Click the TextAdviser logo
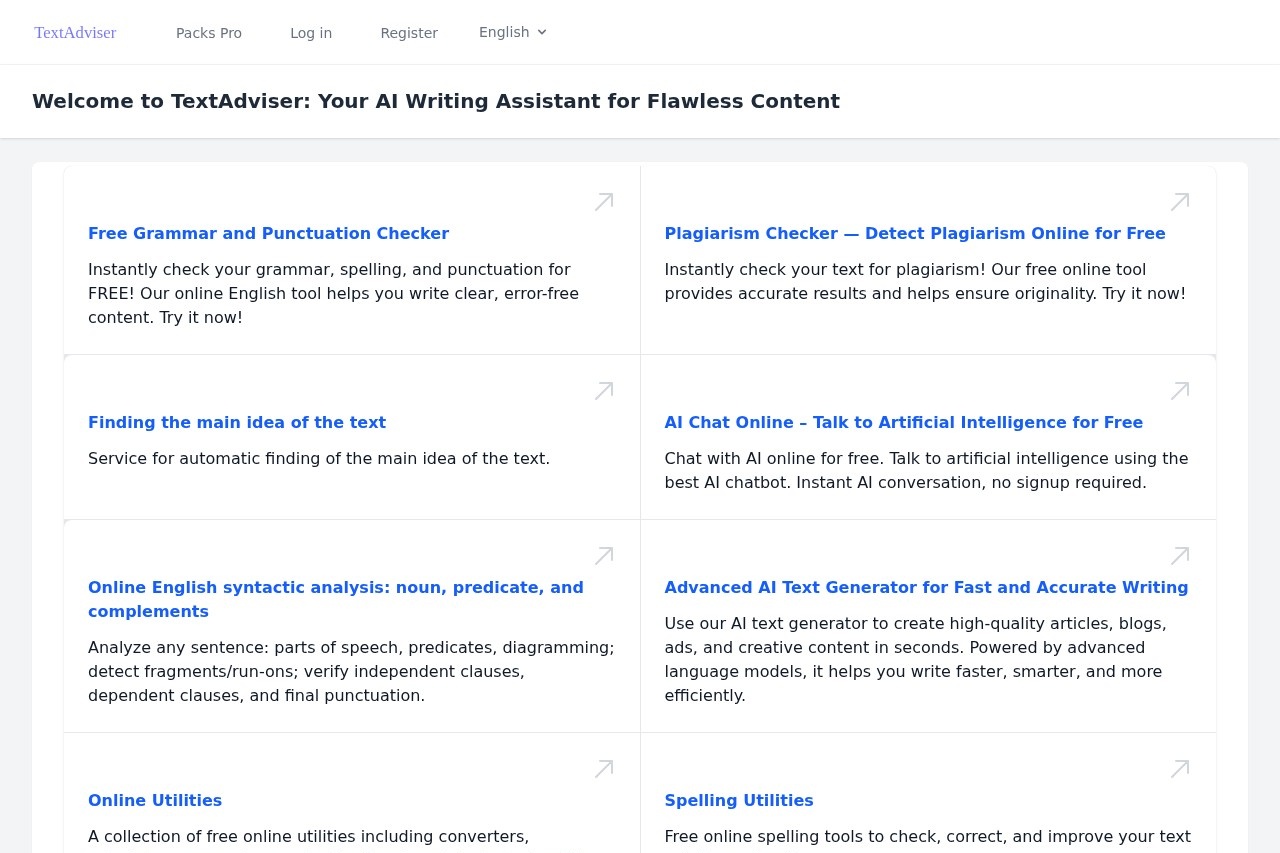Viewport: 1280px width, 853px height. tap(75, 33)
